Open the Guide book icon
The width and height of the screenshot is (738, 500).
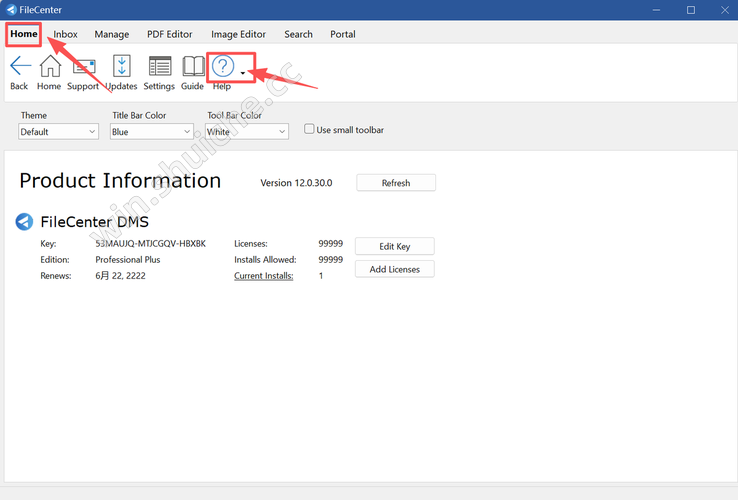pyautogui.click(x=192, y=67)
